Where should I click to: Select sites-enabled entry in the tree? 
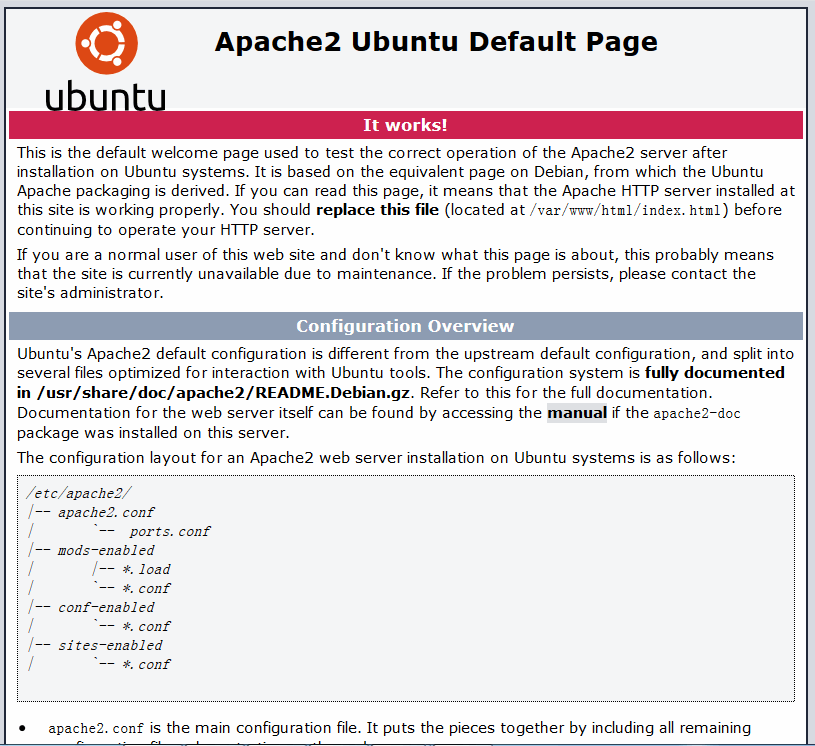pos(110,645)
